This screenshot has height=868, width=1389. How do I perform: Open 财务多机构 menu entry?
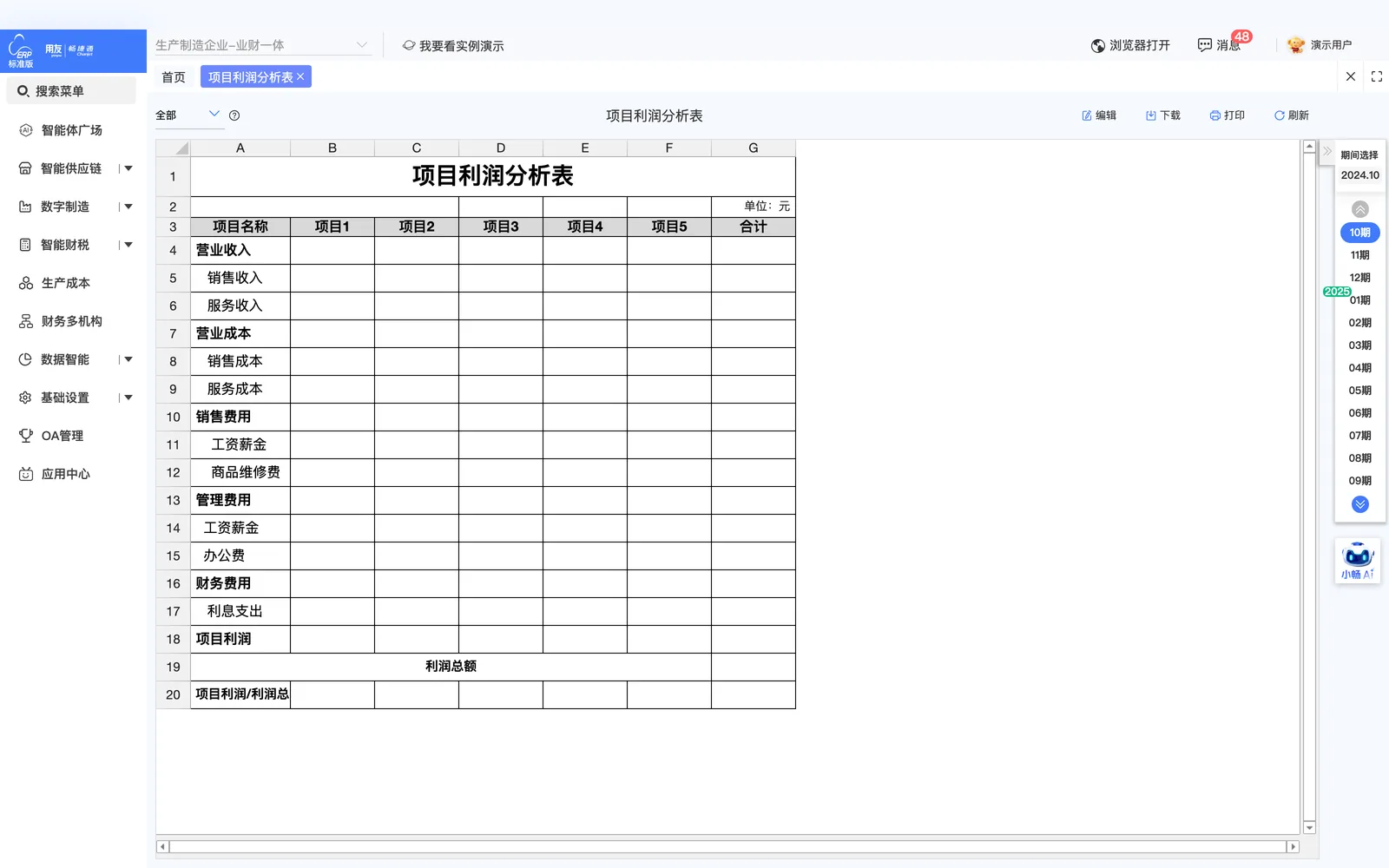[71, 321]
